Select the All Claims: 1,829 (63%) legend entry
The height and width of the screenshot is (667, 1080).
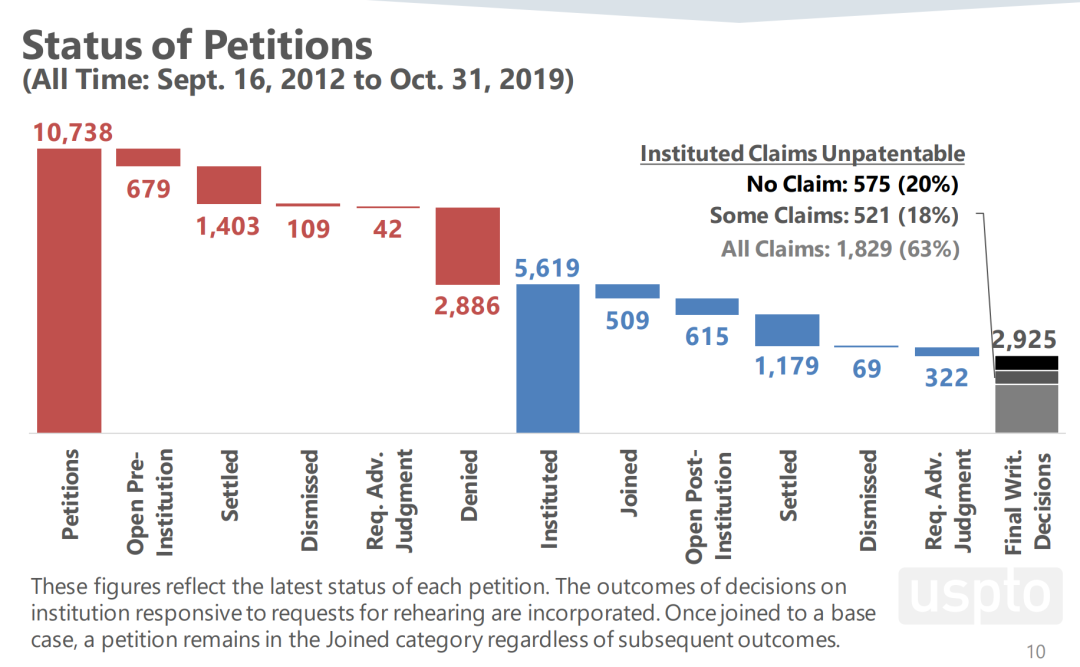(840, 249)
